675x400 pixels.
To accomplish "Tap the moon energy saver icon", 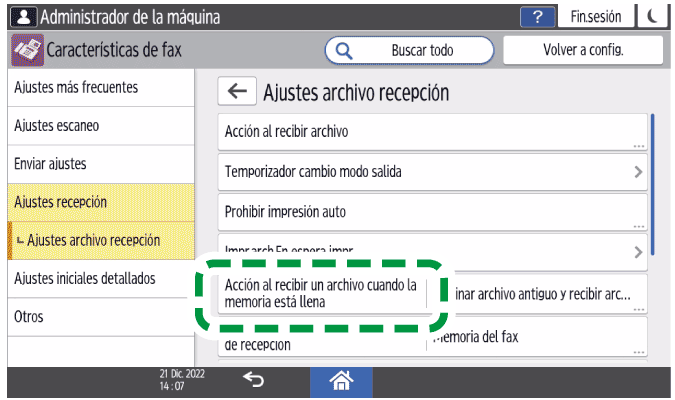I will (x=652, y=17).
